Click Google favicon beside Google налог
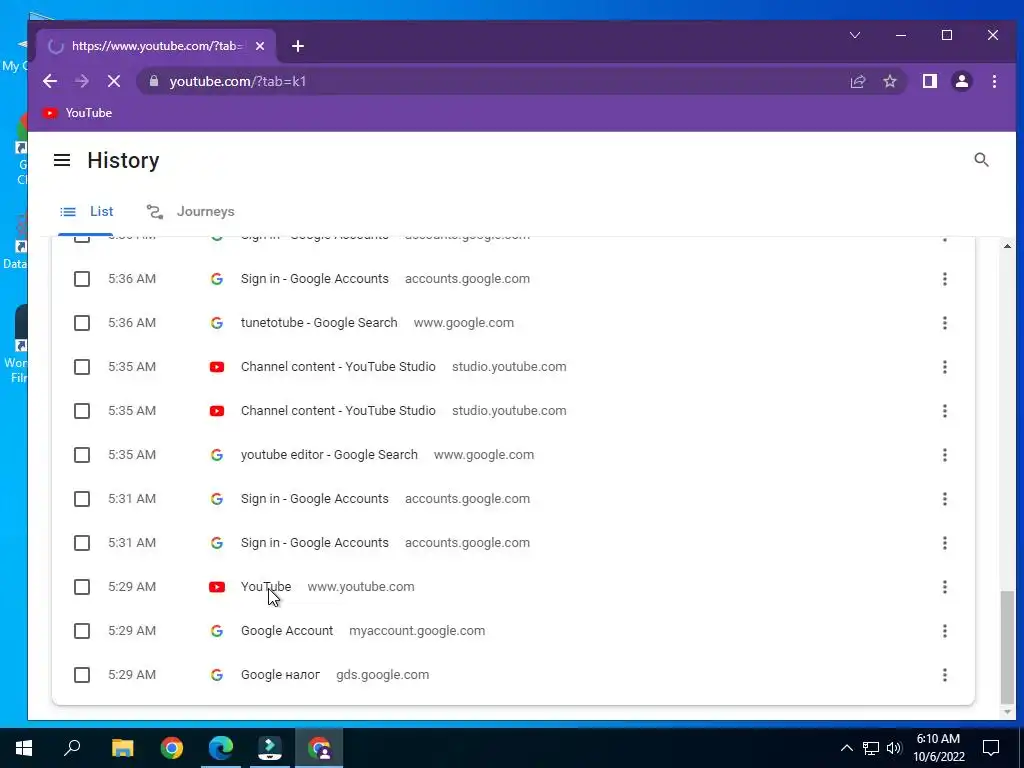The height and width of the screenshot is (768, 1024). [217, 675]
